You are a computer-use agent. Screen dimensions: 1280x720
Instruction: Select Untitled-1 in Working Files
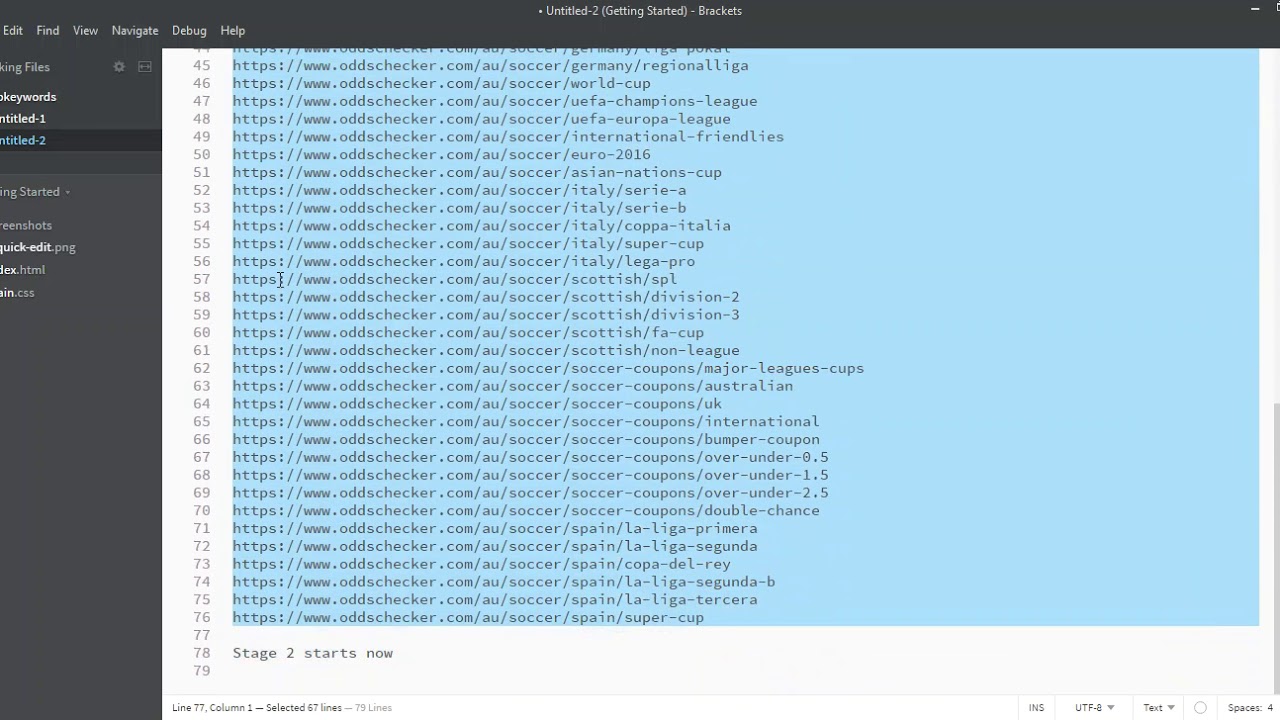click(x=23, y=118)
